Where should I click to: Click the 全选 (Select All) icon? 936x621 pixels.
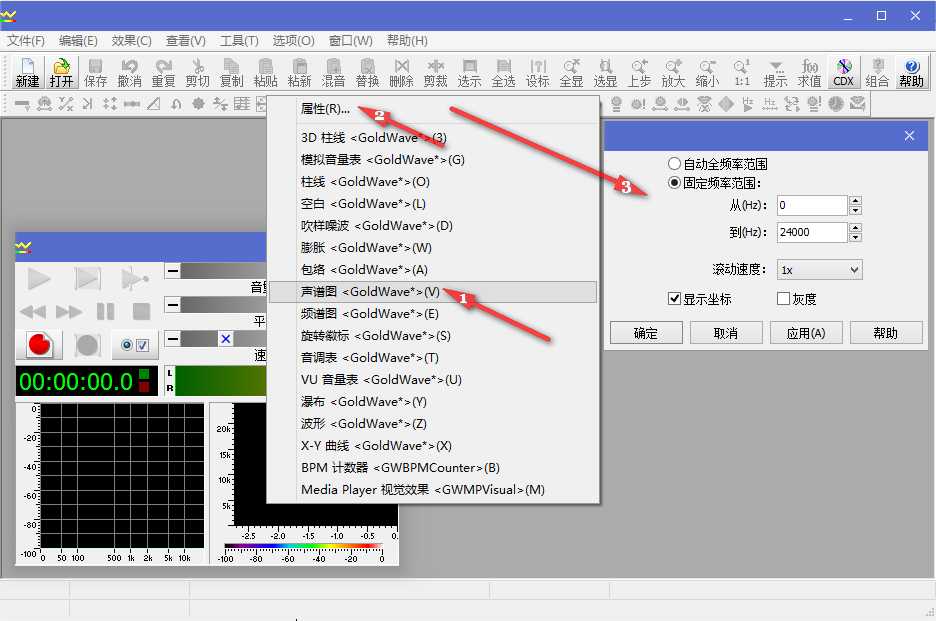504,72
